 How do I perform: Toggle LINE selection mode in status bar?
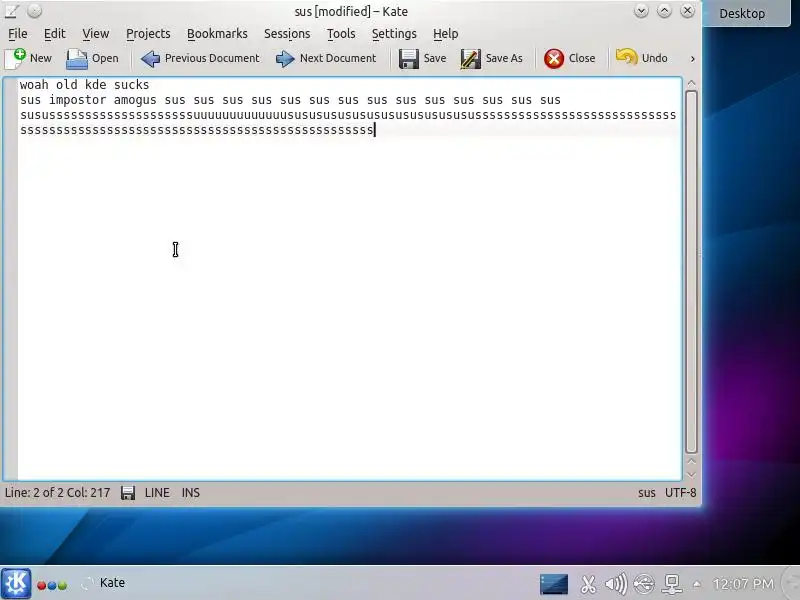tap(157, 493)
